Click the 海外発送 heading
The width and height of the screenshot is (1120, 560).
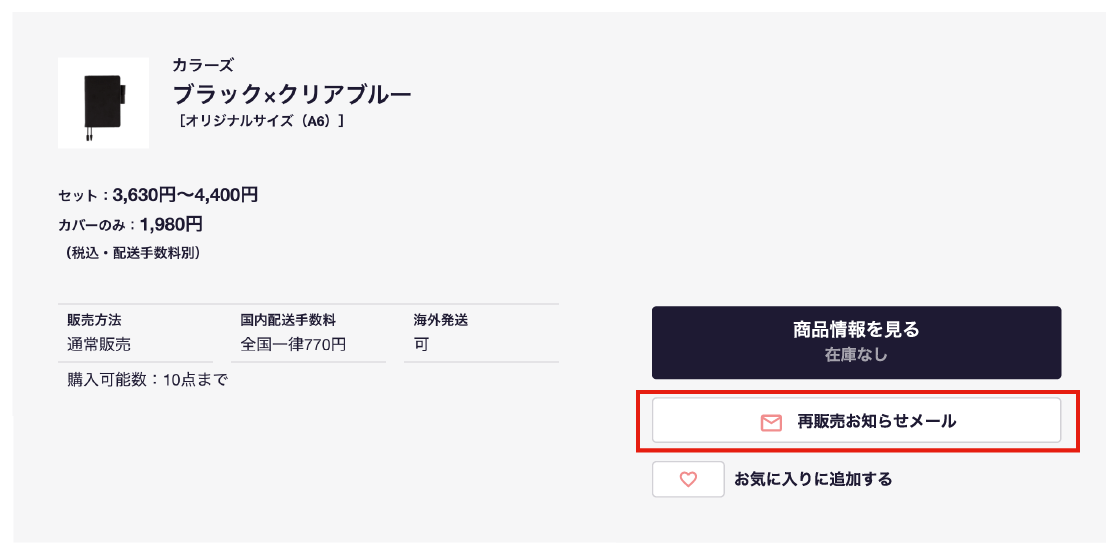pos(441,320)
